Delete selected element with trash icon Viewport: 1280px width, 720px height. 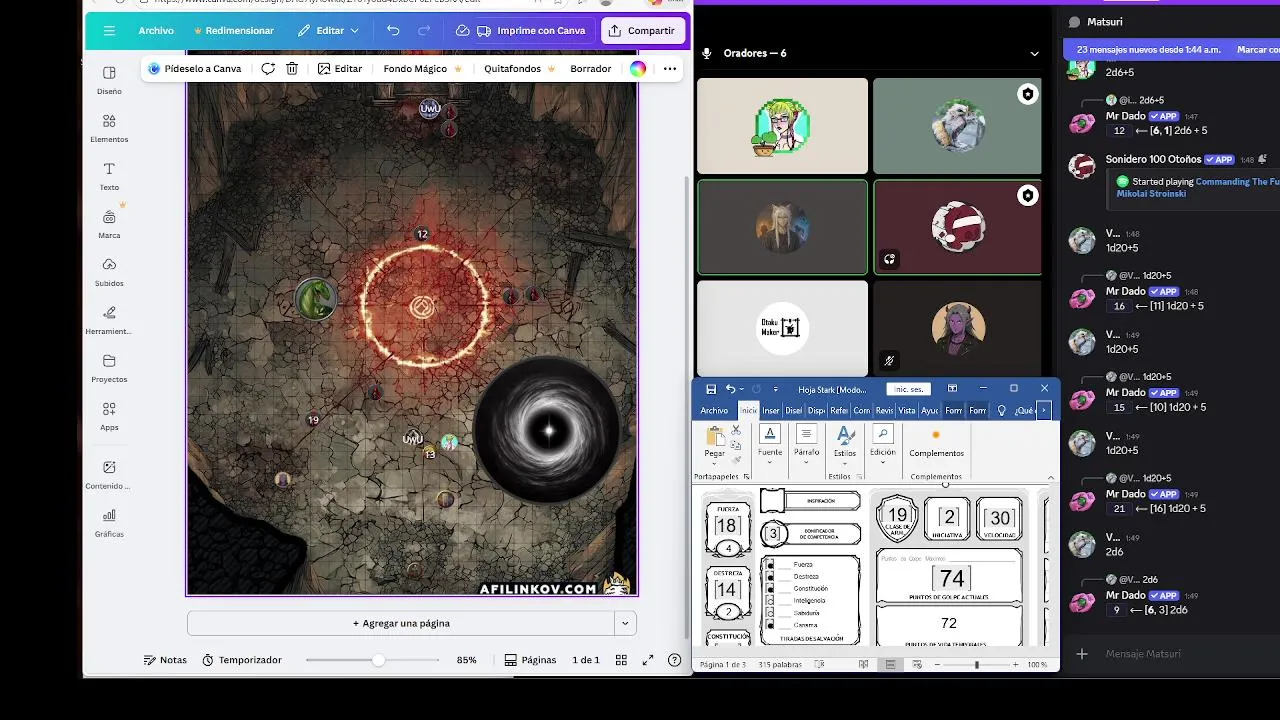click(x=292, y=69)
